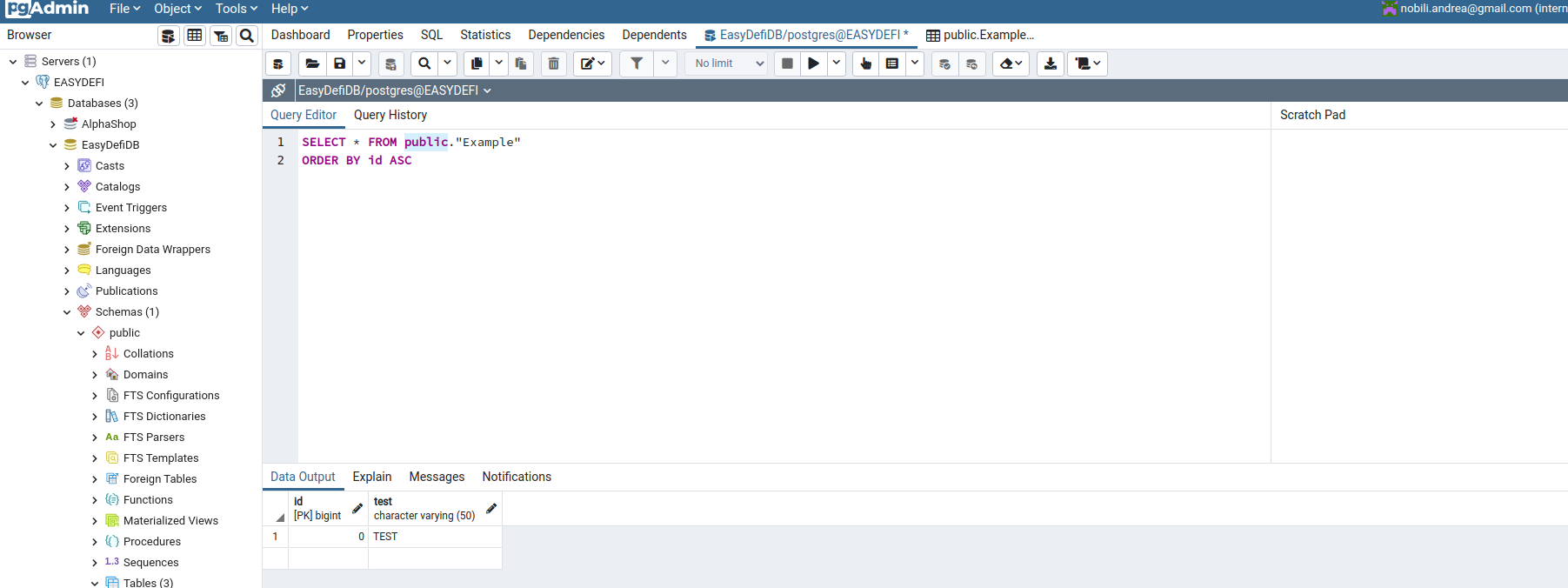Switch to the Properties tab
Screen dimensions: 1568x588
pos(375,35)
